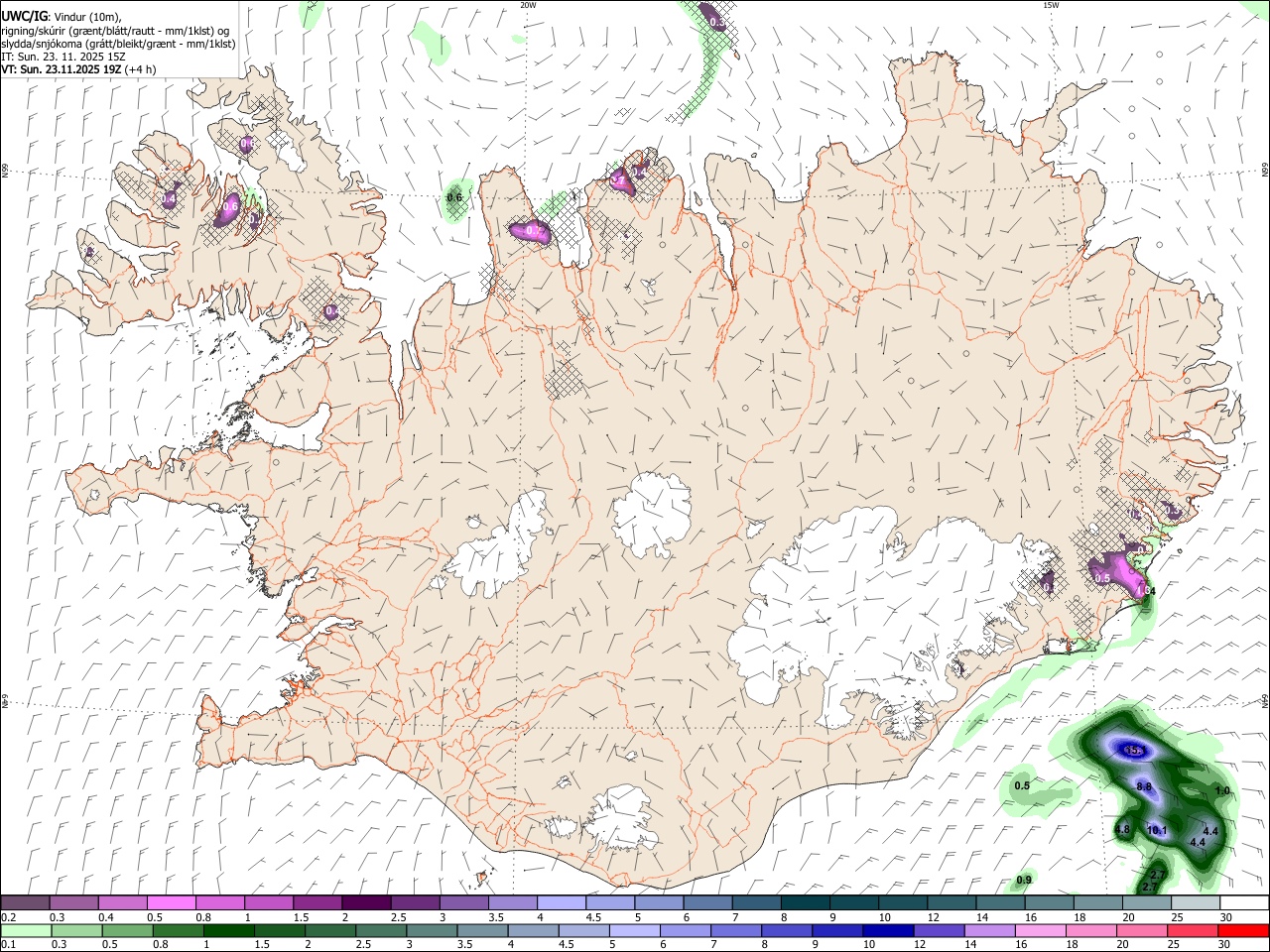Pick the purple 12 swatch in lower legend row

click(939, 931)
